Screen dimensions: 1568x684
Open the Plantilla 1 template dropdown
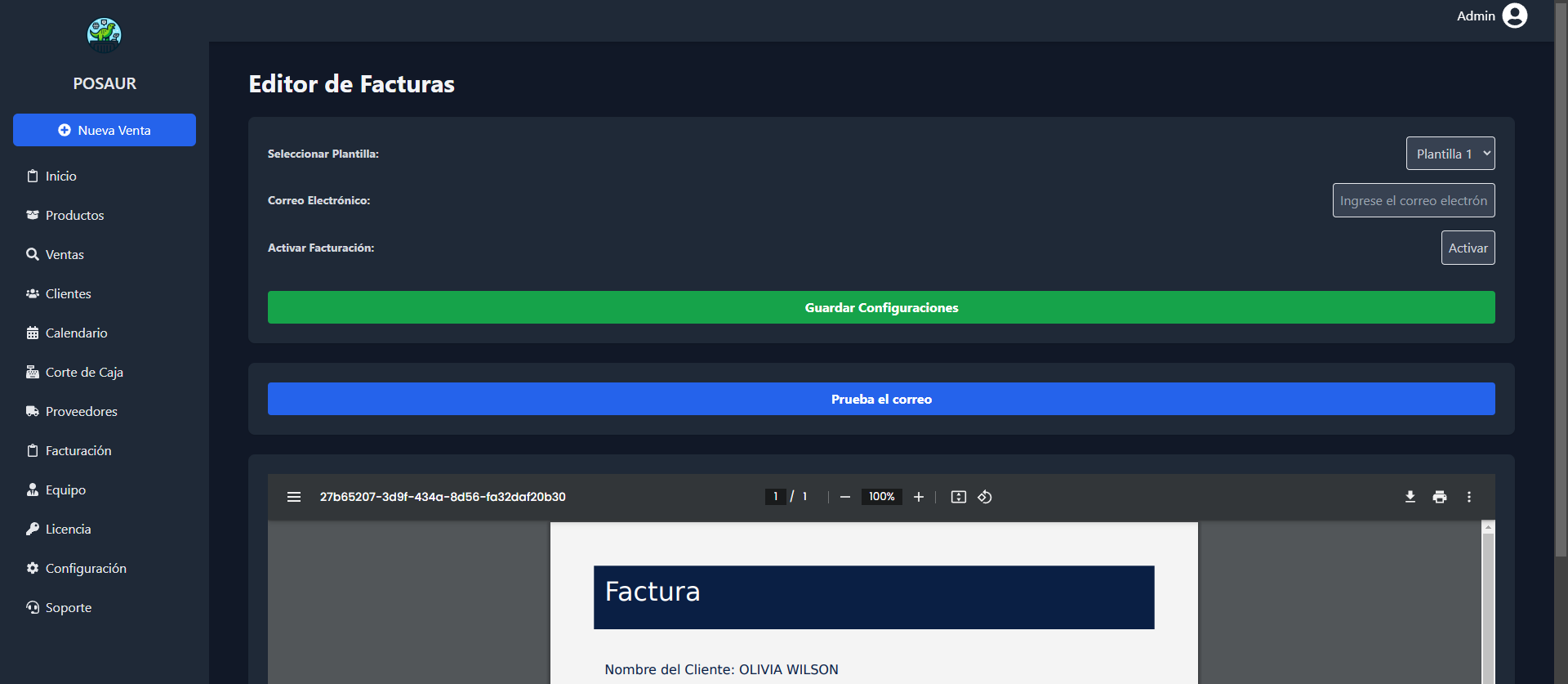coord(1450,154)
